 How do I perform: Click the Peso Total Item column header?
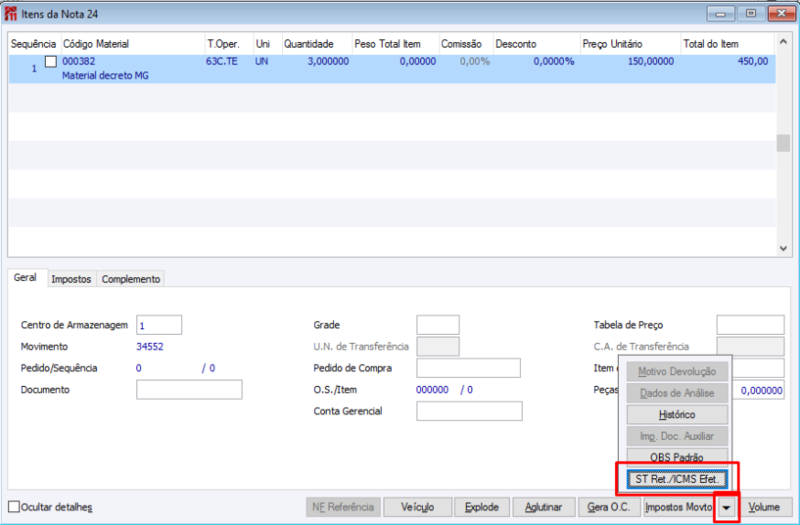point(395,44)
